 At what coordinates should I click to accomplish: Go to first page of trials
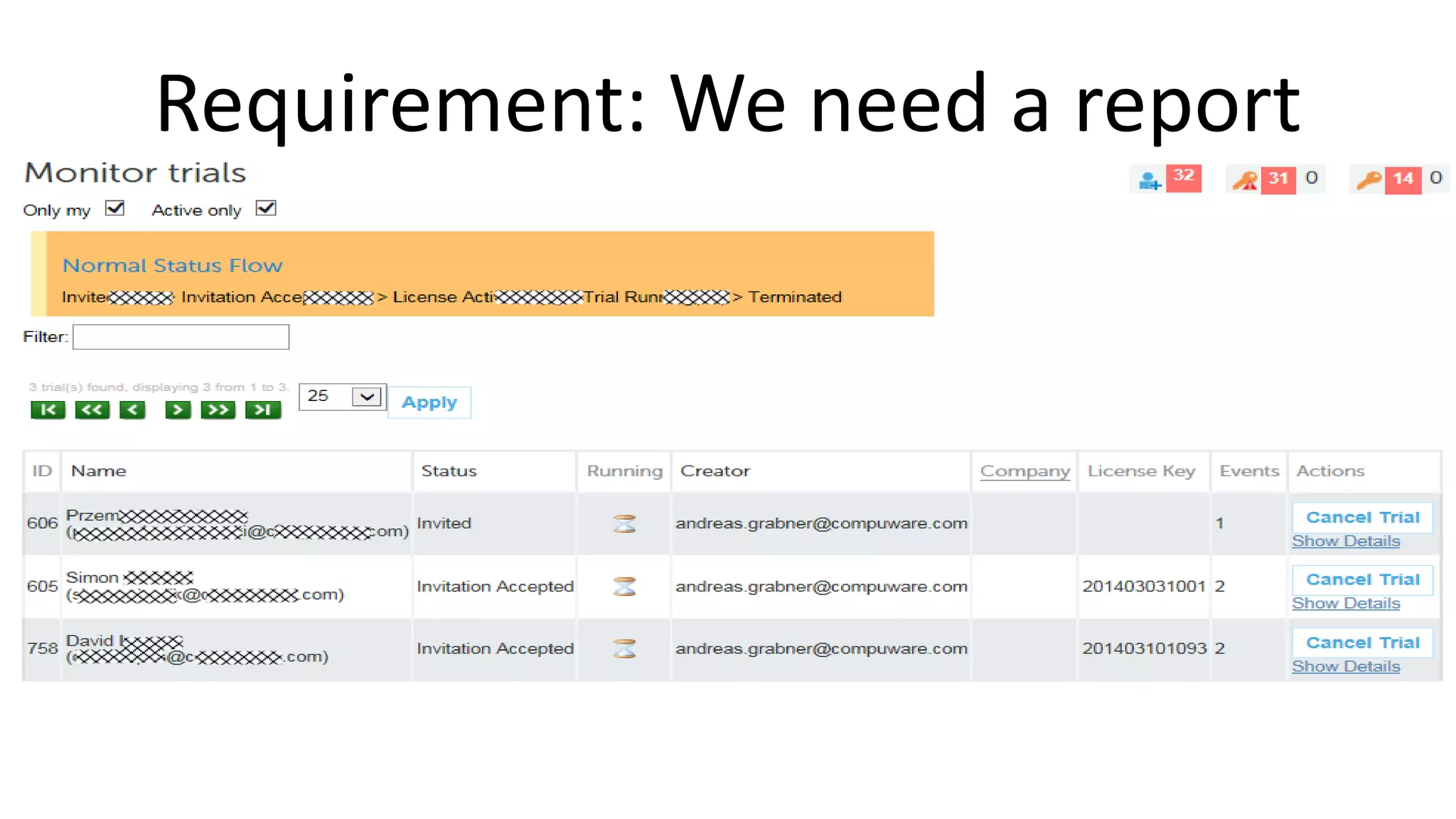point(48,409)
